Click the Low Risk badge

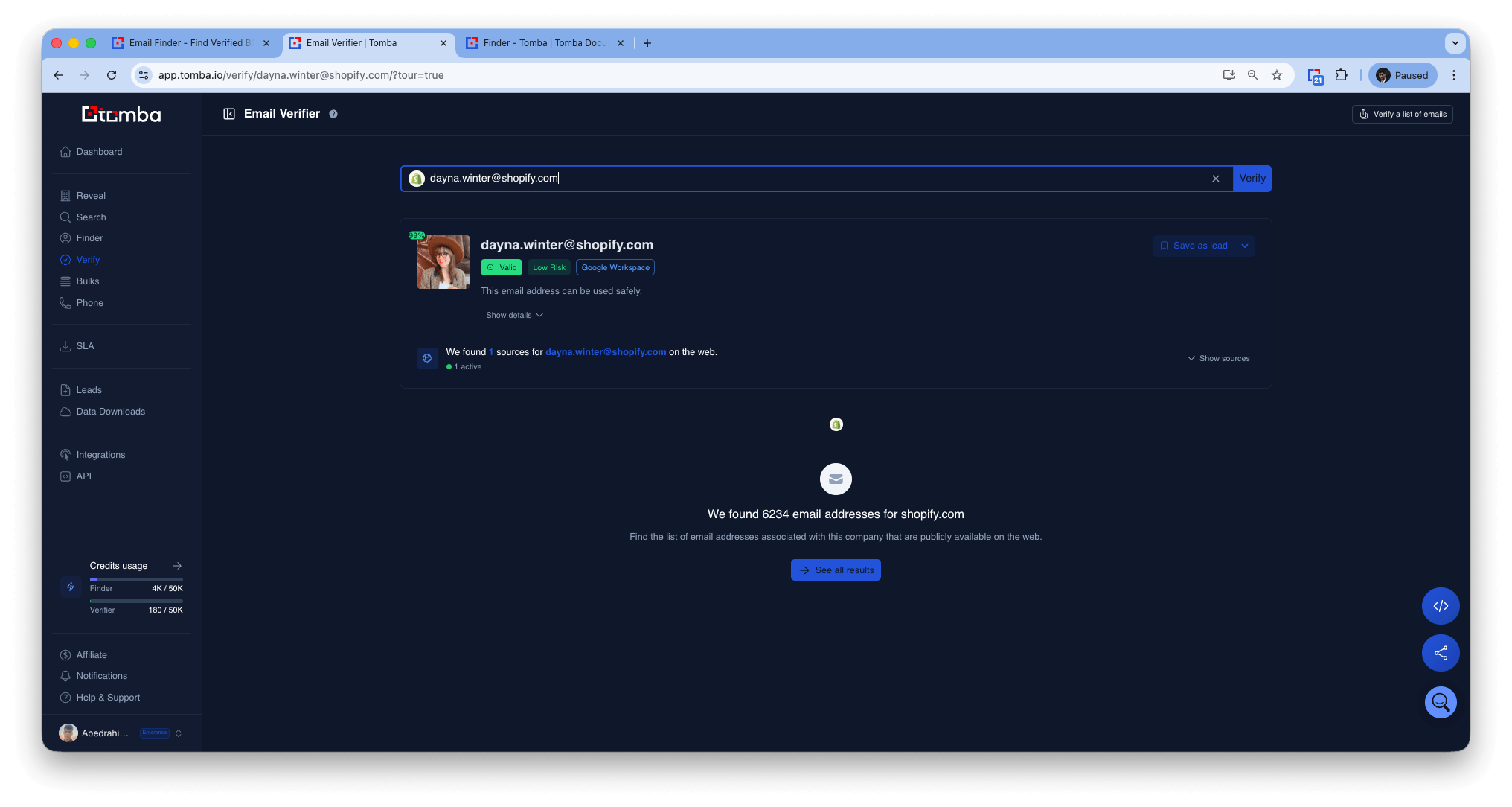tap(549, 267)
